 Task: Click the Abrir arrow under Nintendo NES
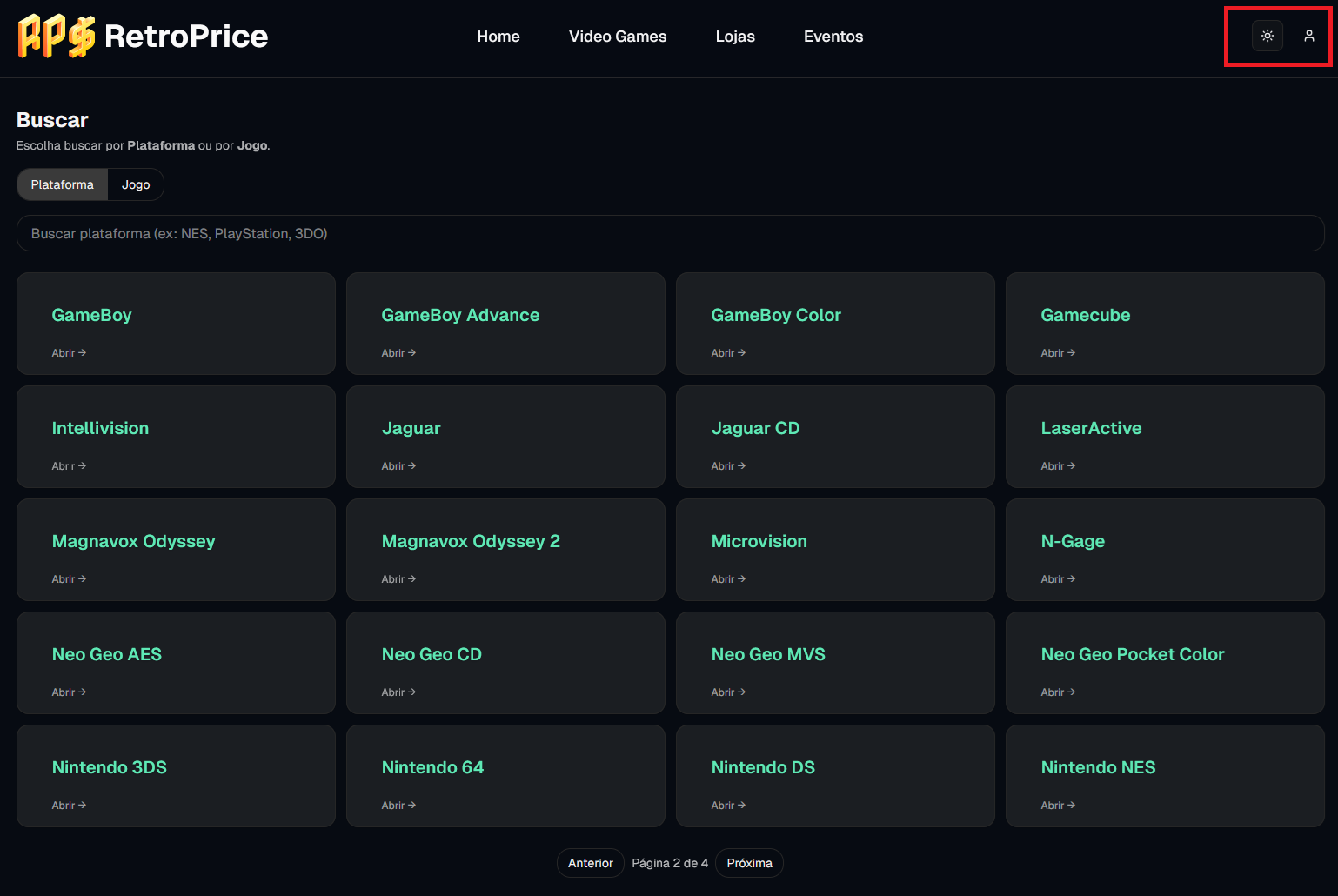(1058, 806)
